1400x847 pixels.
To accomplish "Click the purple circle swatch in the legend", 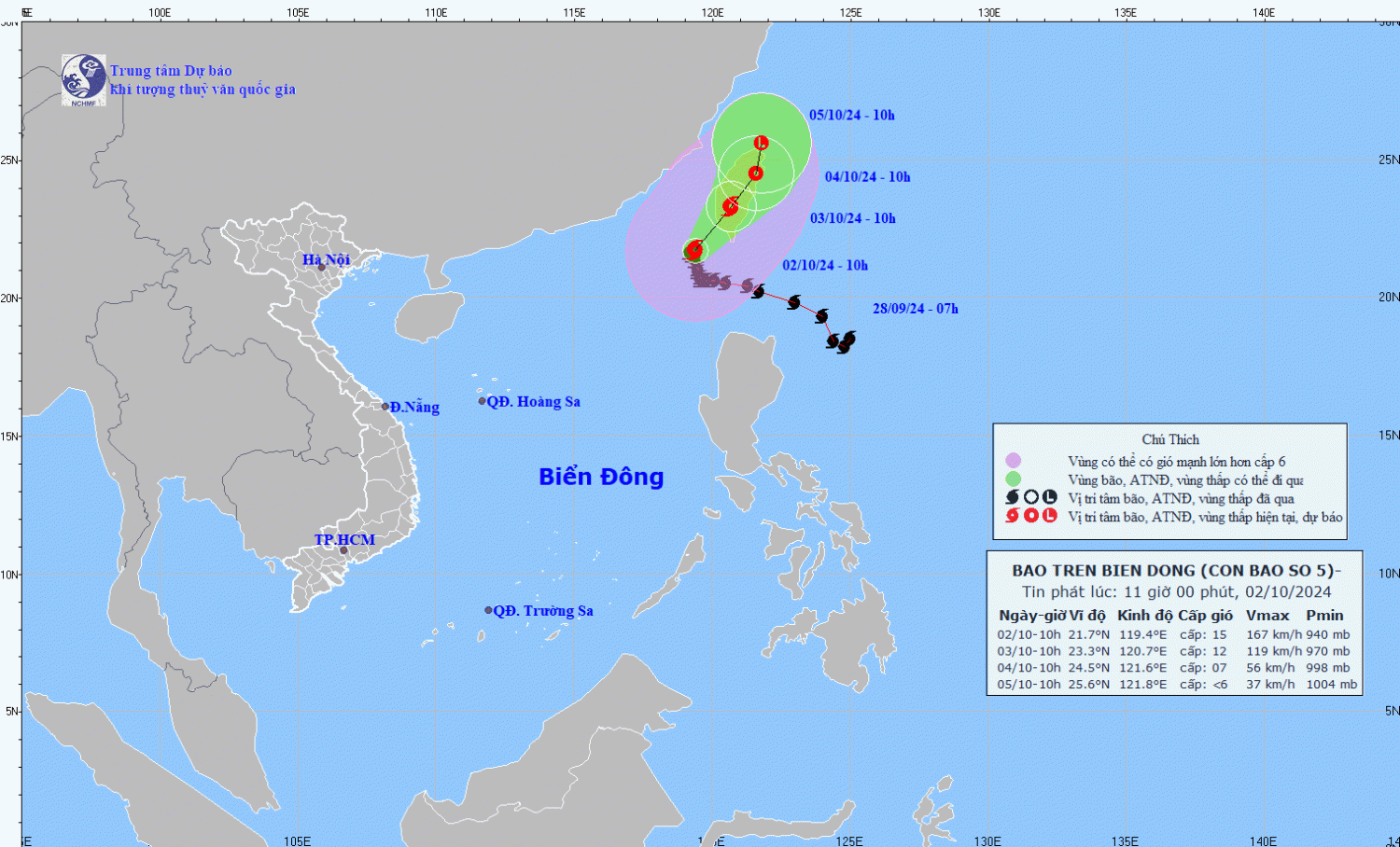I will pos(1013,461).
